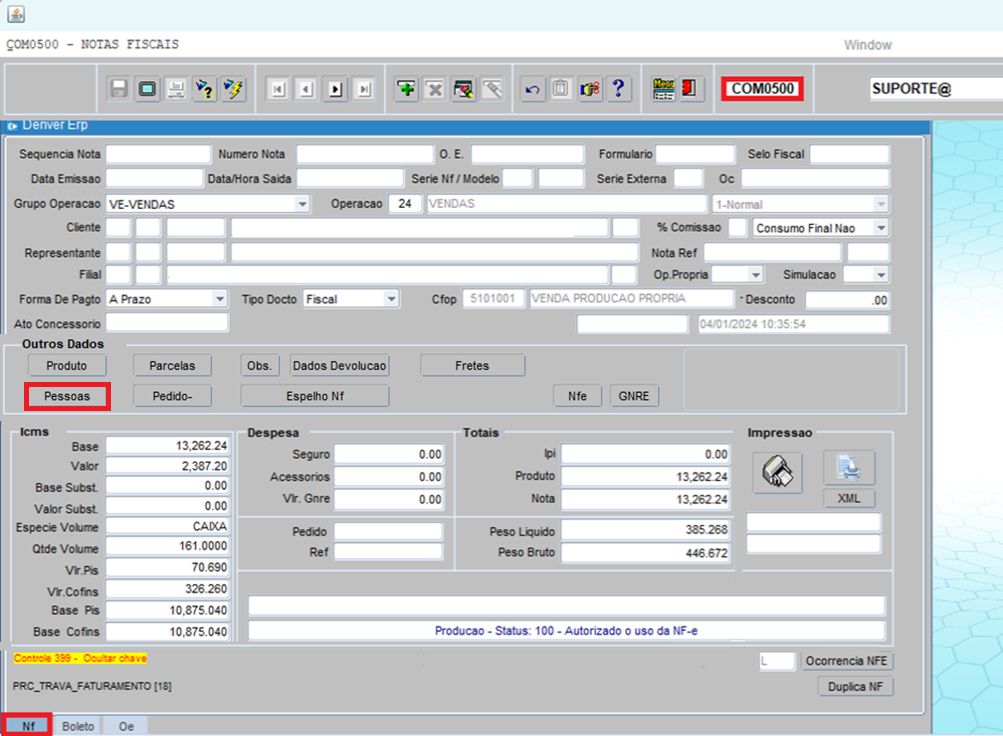Image resolution: width=1003 pixels, height=736 pixels.
Task: Click the Save diskette icon
Action: pyautogui.click(x=119, y=90)
